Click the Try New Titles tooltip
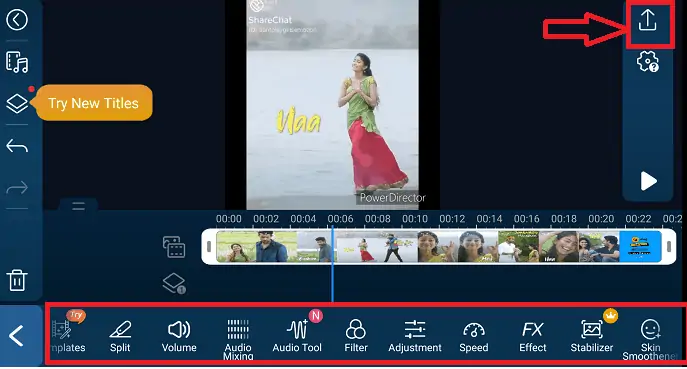The image size is (687, 369). 93,103
